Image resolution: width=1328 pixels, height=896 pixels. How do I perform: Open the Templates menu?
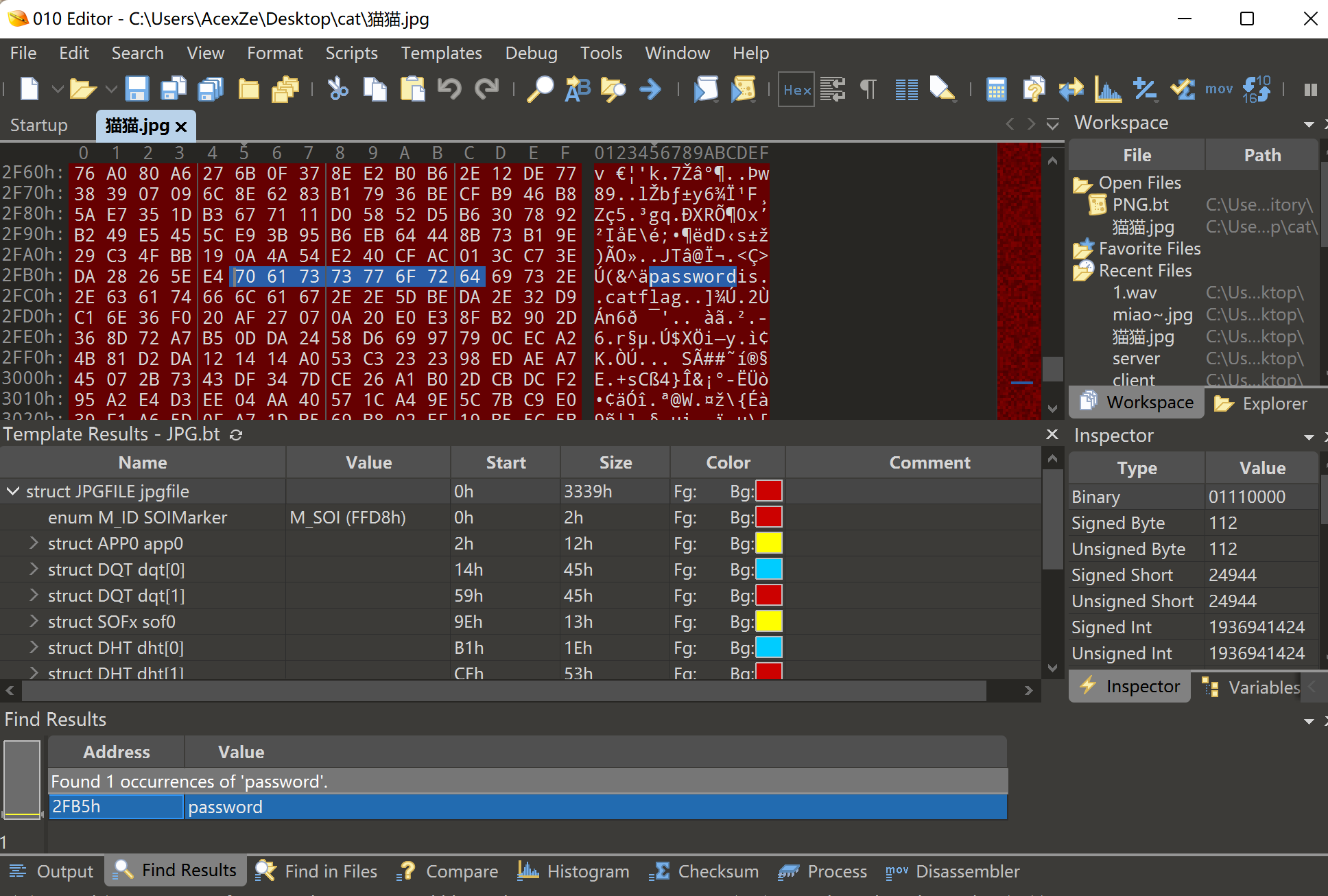pyautogui.click(x=441, y=53)
